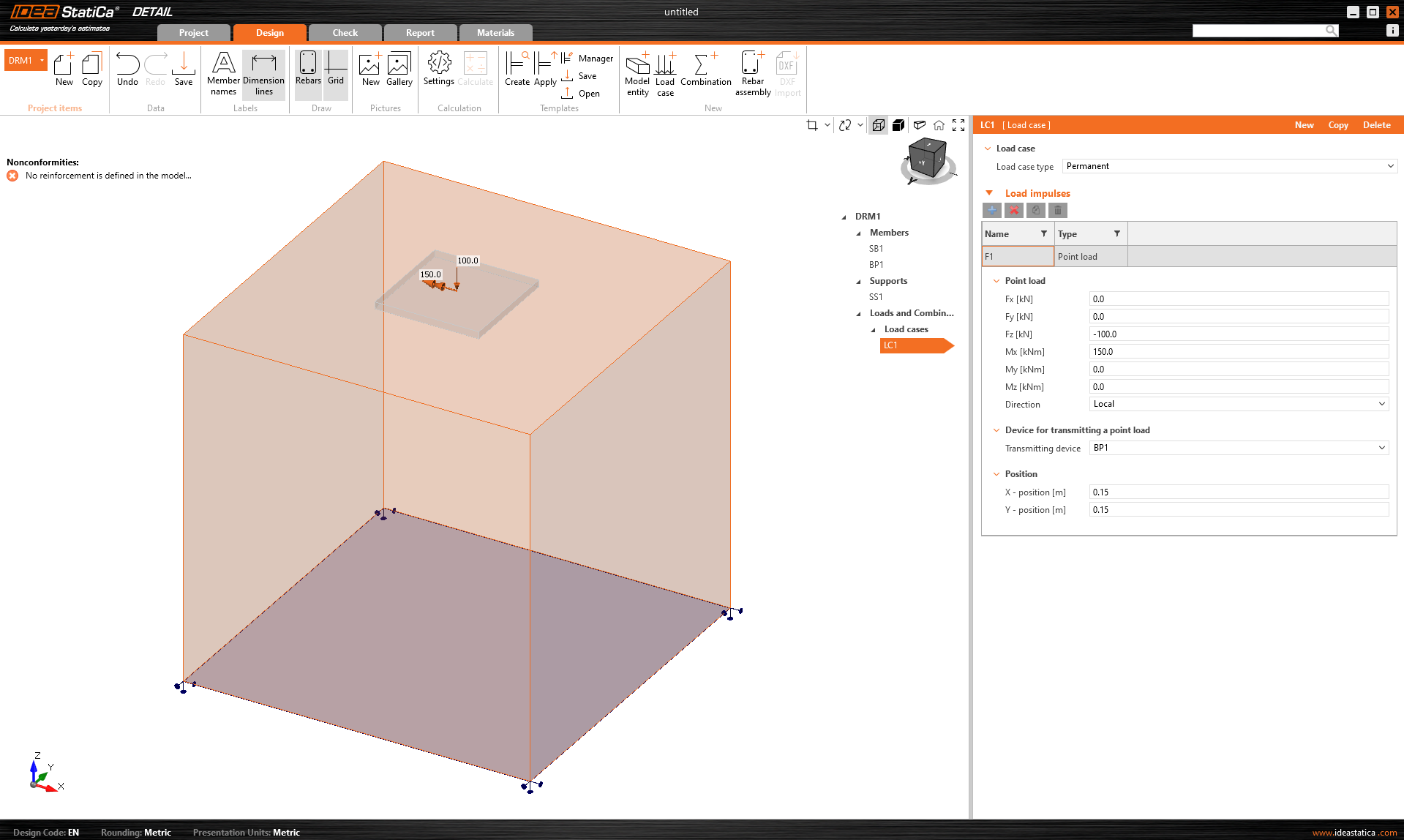This screenshot has width=1404, height=840.
Task: Click the Calculation Settings gear icon
Action: tap(438, 71)
